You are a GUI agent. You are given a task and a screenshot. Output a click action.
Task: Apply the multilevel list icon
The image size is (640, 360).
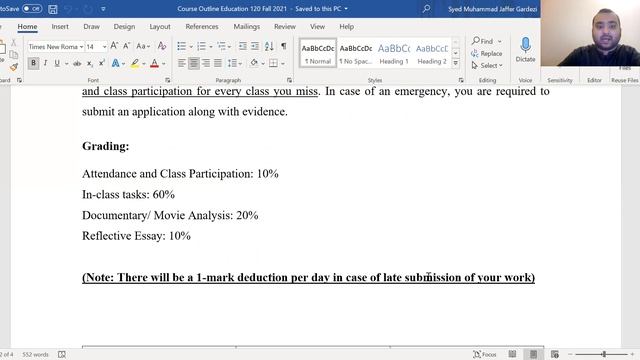point(221,46)
